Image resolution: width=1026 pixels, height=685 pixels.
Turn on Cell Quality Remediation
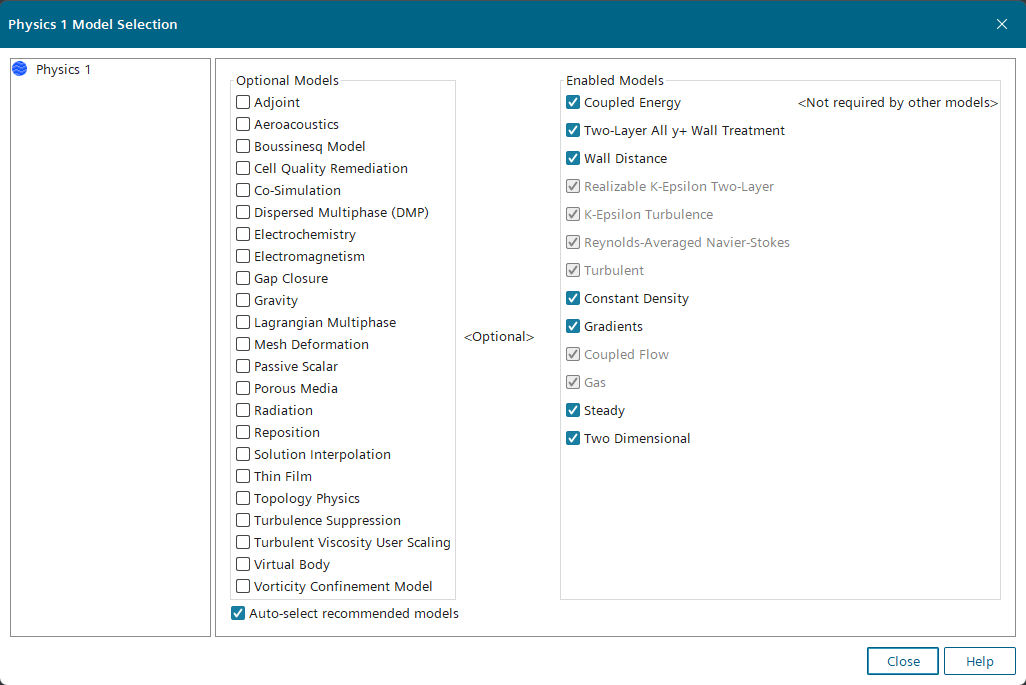click(243, 168)
